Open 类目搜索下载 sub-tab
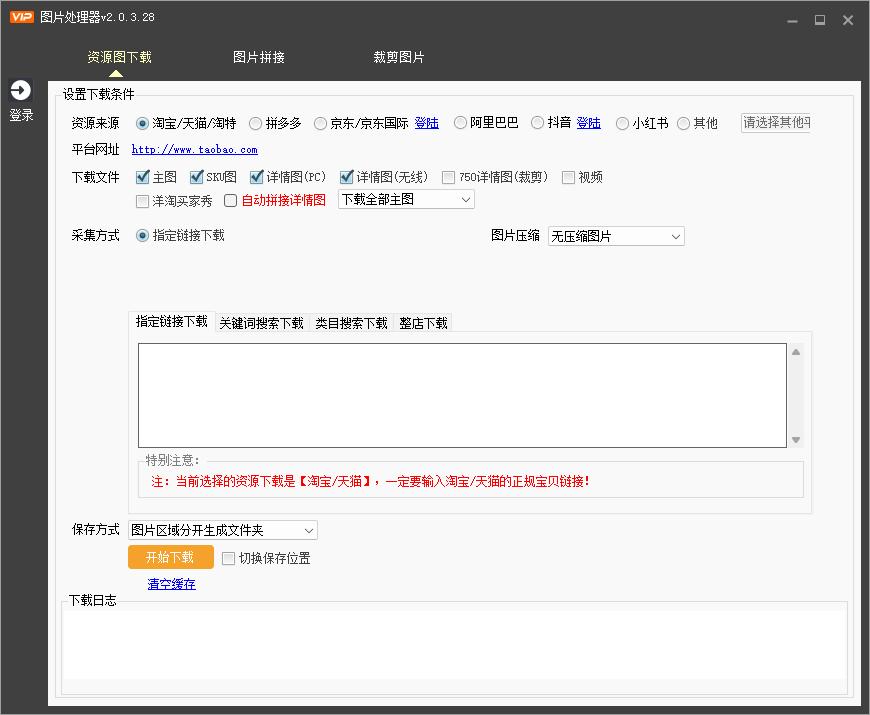Screen dimensions: 870x715 pyautogui.click(x=351, y=323)
